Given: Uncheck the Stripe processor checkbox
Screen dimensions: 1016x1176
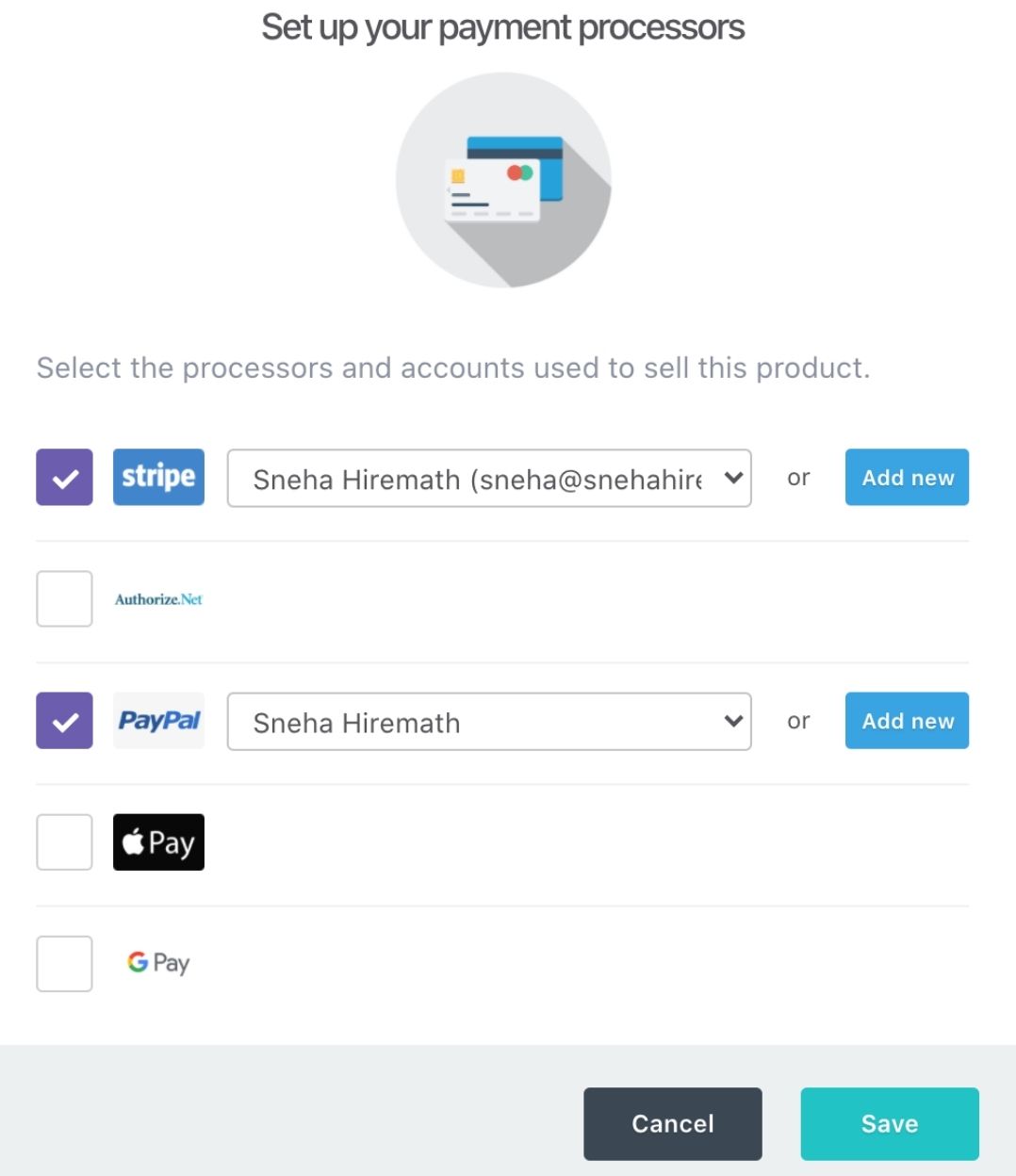Looking at the screenshot, I should click(64, 478).
